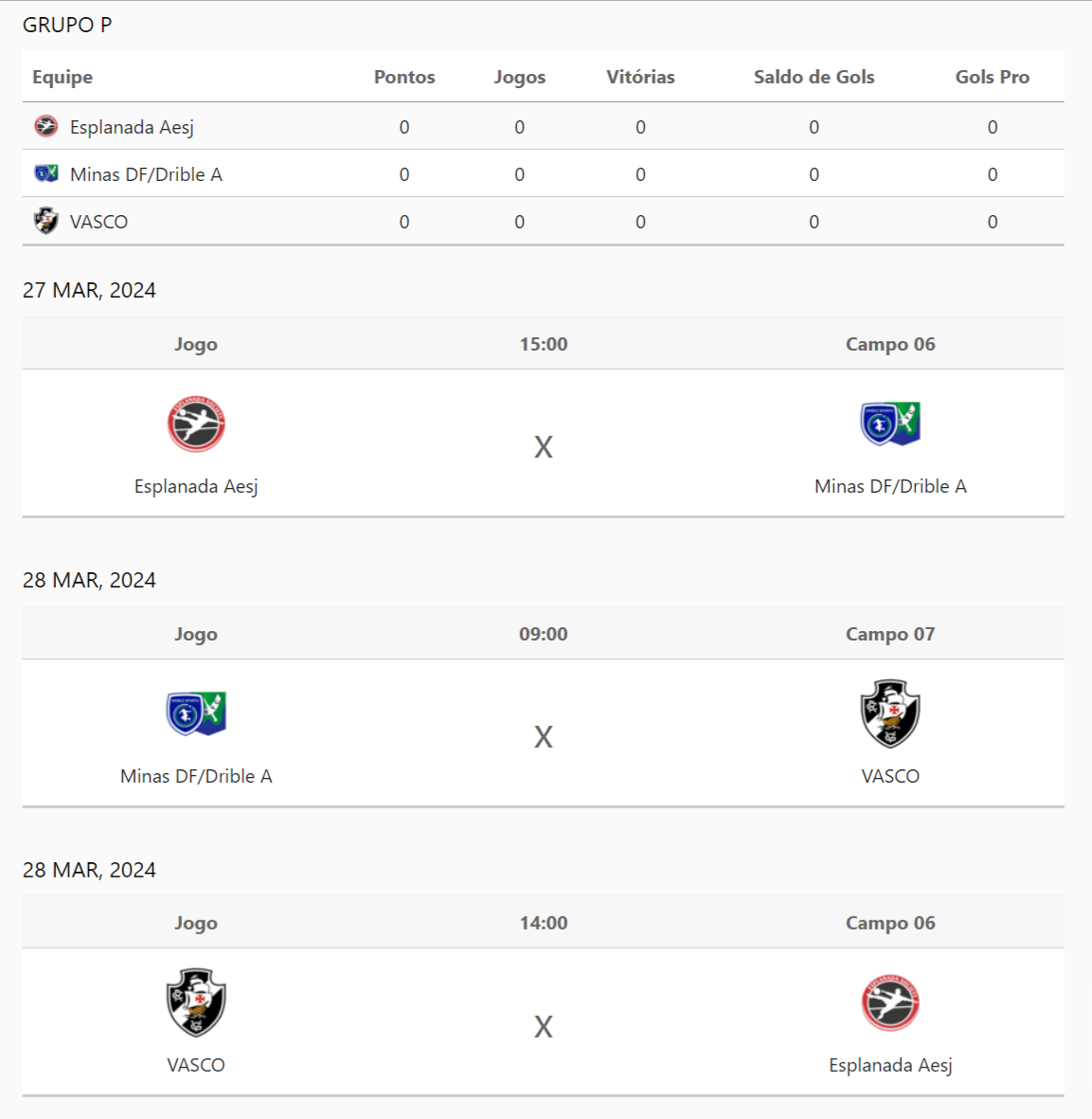Sort standings by the Pontos column
Image resolution: width=1092 pixels, height=1119 pixels.
pyautogui.click(x=404, y=77)
